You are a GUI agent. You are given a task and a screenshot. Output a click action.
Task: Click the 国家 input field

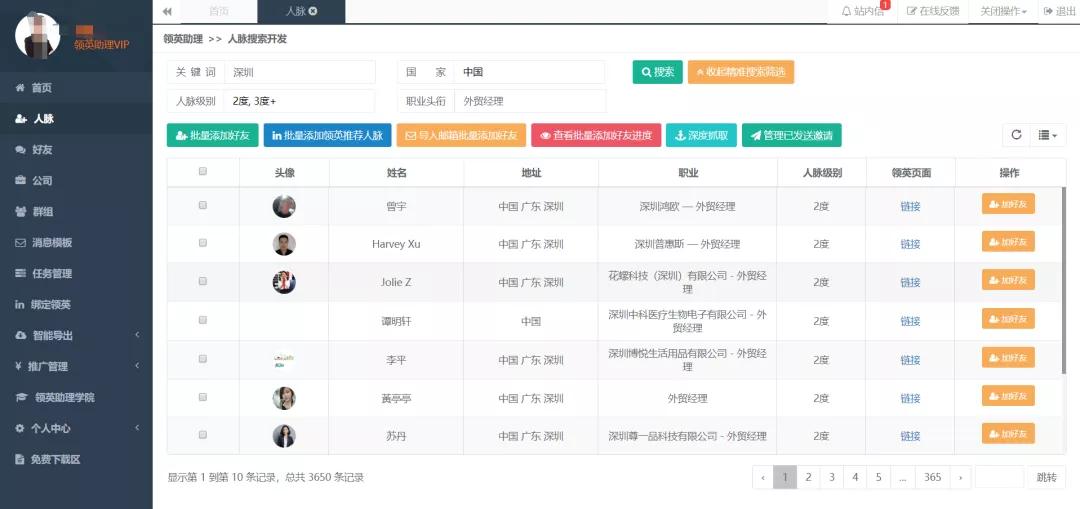coord(529,72)
